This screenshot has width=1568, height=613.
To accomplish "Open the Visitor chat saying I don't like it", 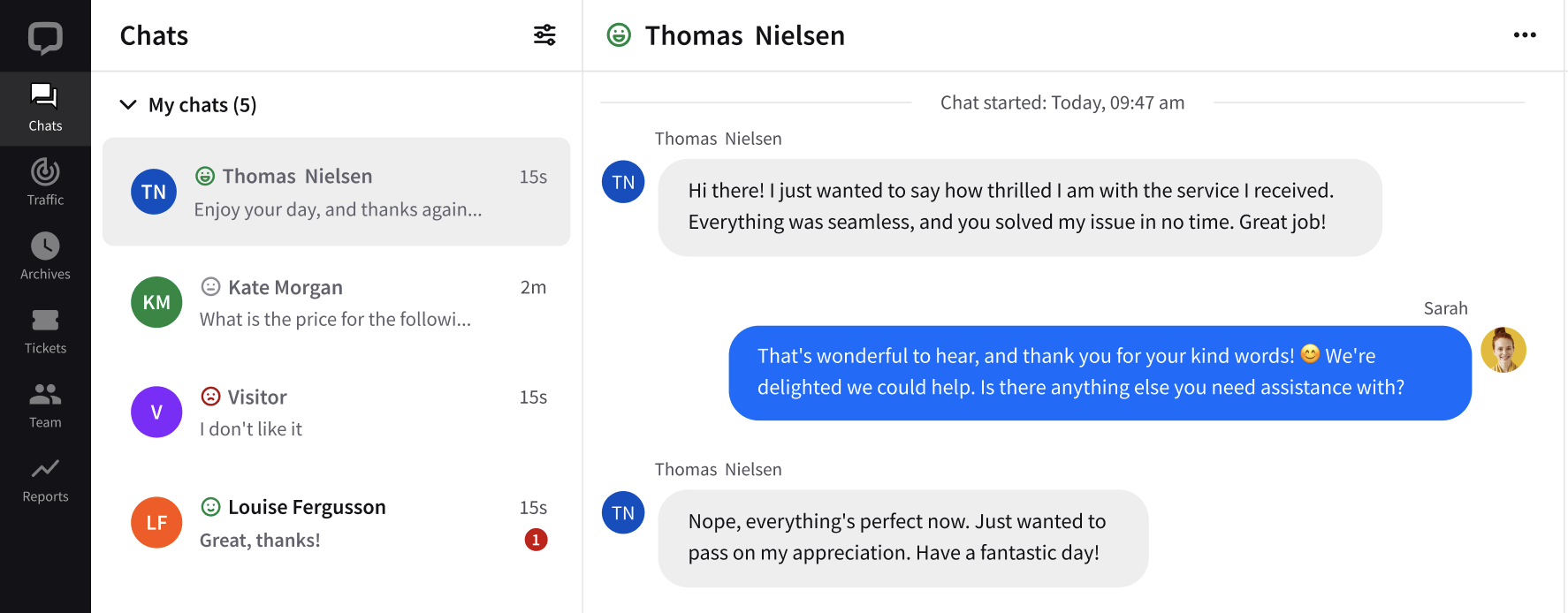I will click(x=337, y=412).
